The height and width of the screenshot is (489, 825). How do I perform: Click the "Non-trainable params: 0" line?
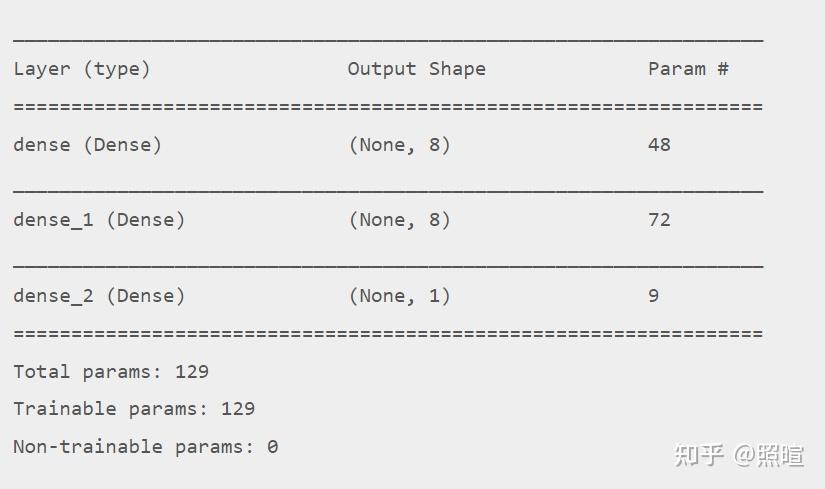(x=145, y=447)
